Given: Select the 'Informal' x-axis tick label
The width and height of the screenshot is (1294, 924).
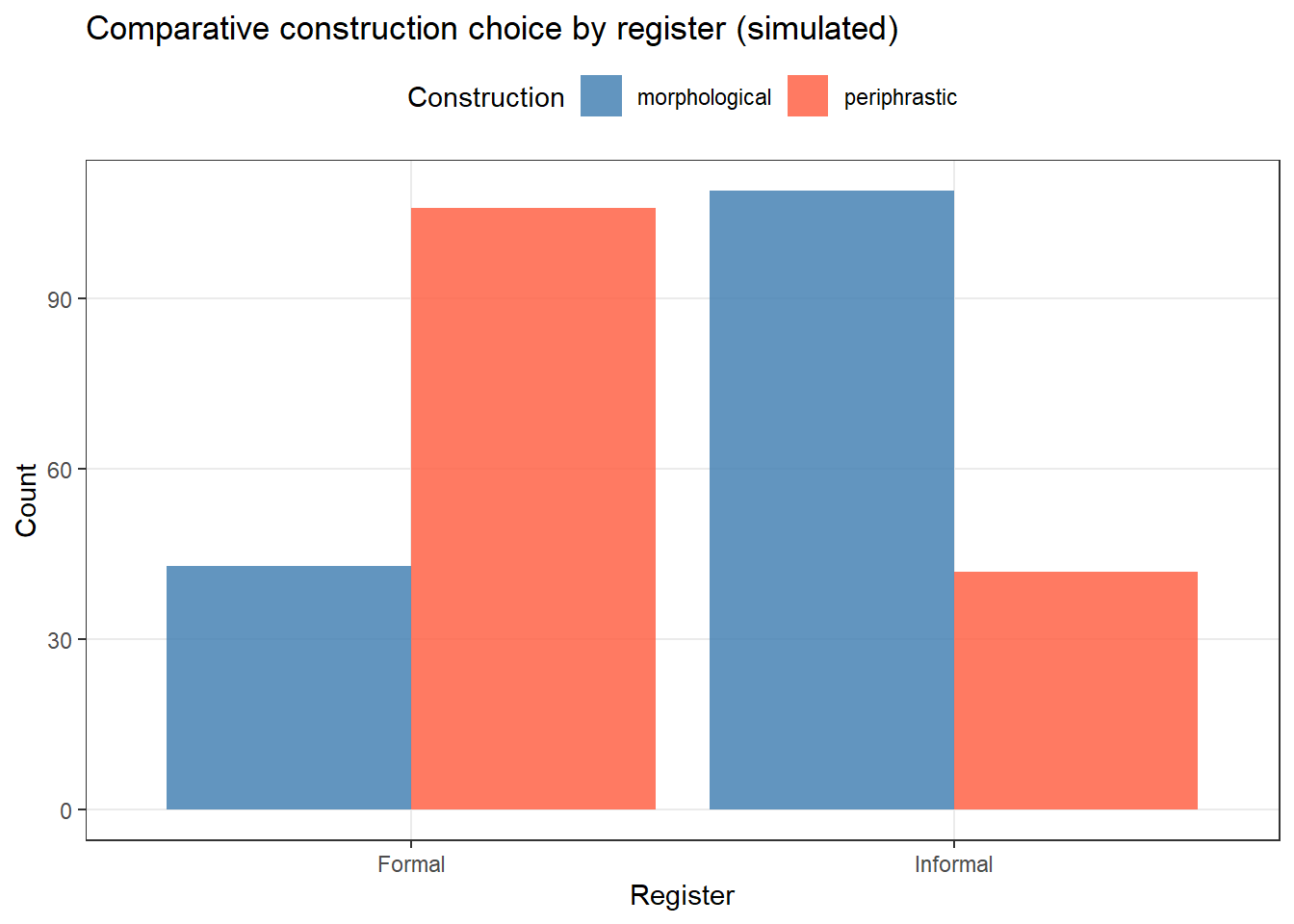Looking at the screenshot, I should click(953, 864).
